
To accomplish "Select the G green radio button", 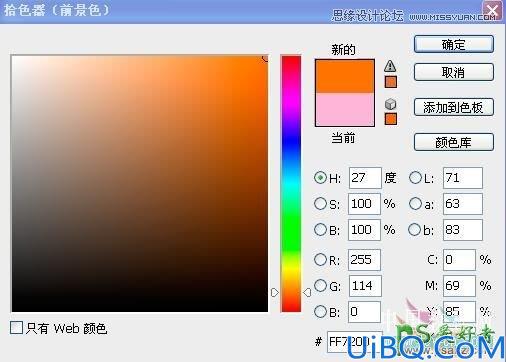I will click(x=320, y=285).
